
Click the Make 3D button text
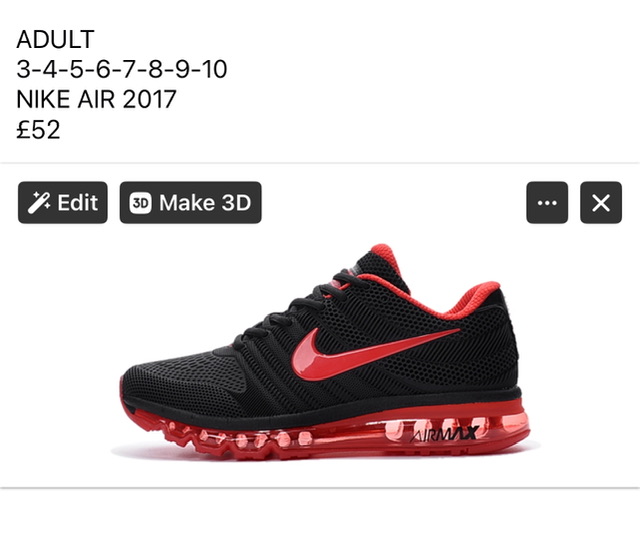point(205,202)
